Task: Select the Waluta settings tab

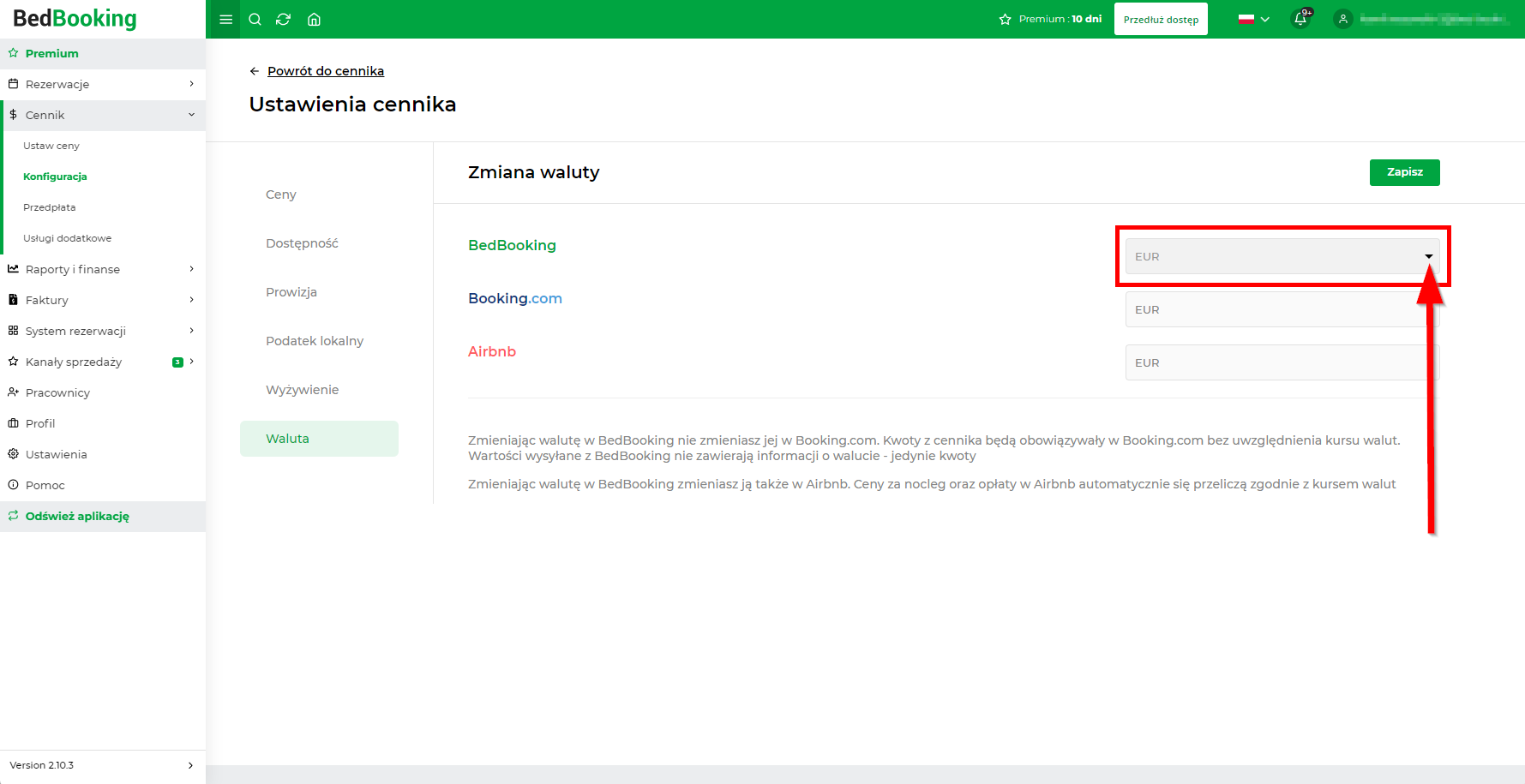Action: (x=319, y=439)
